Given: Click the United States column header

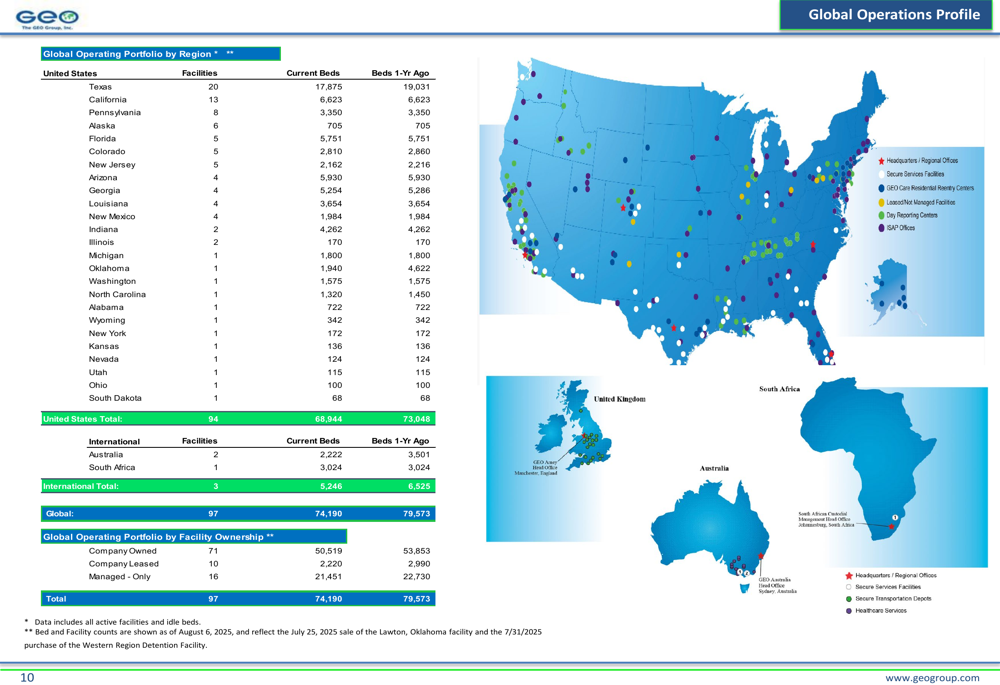Looking at the screenshot, I should click(x=70, y=73).
